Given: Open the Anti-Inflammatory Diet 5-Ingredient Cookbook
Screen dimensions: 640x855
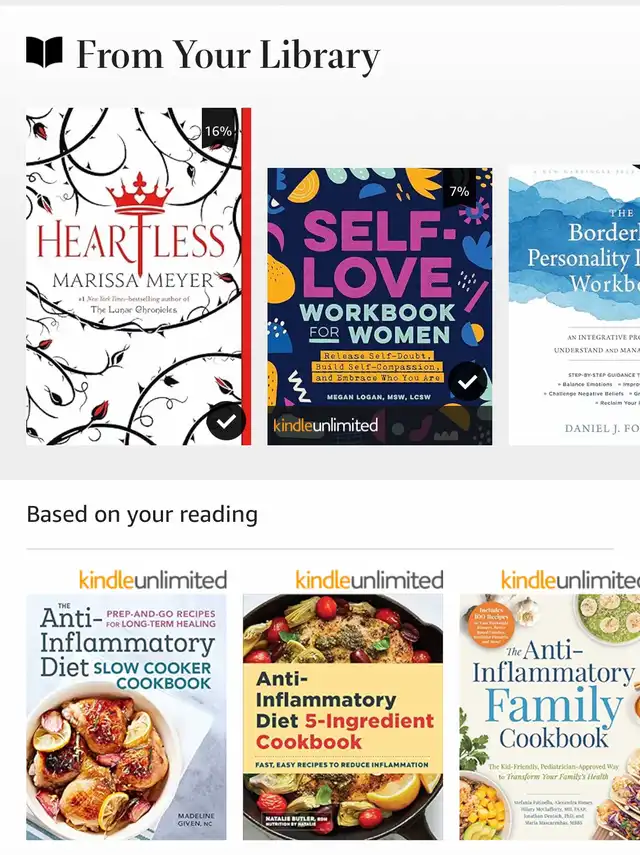Looking at the screenshot, I should click(x=343, y=717).
